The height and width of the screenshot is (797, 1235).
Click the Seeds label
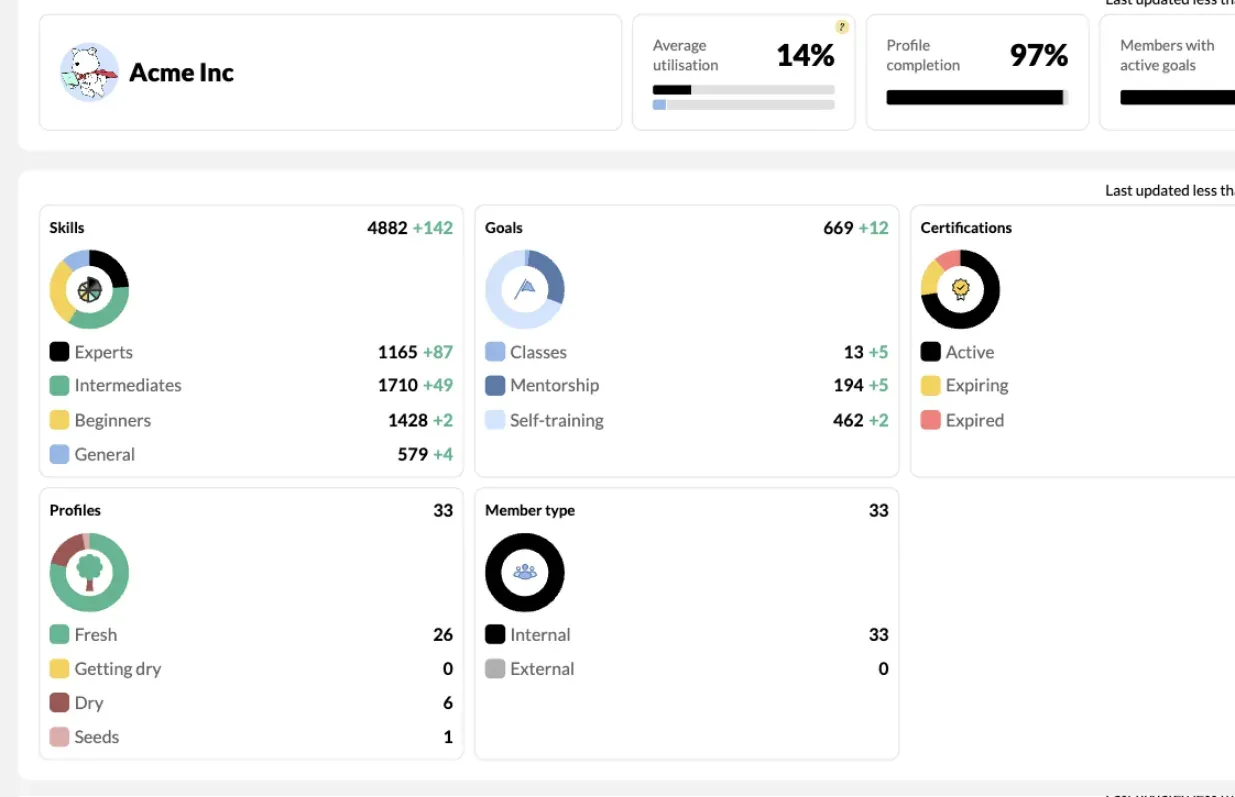(x=97, y=737)
